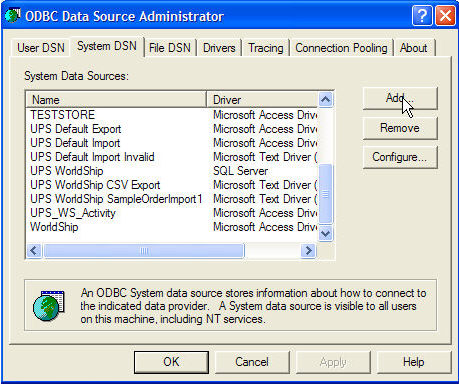
Task: Sort by the Name column header
Action: [x=116, y=100]
